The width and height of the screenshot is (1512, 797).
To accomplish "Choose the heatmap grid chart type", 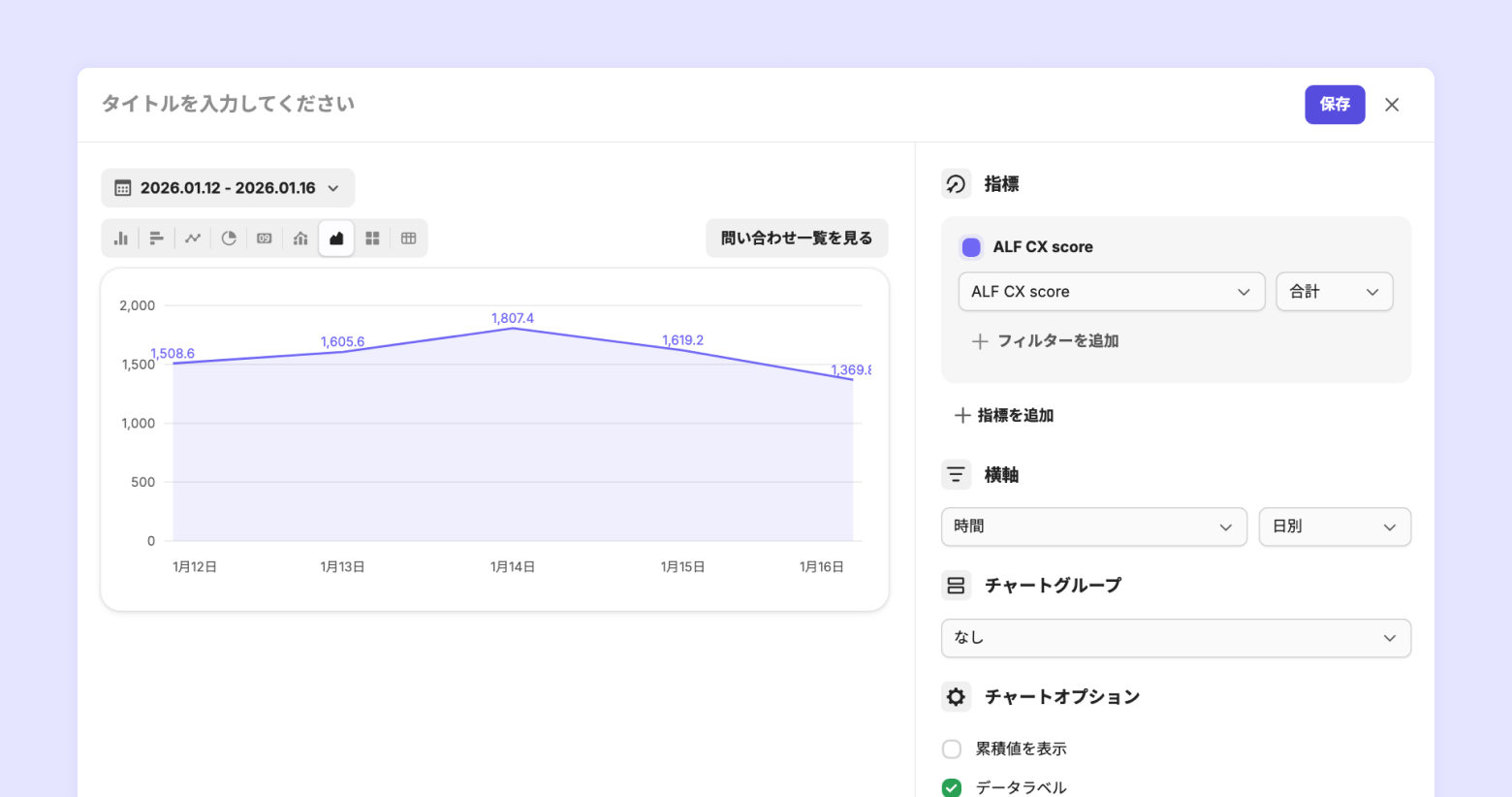I will click(x=372, y=239).
